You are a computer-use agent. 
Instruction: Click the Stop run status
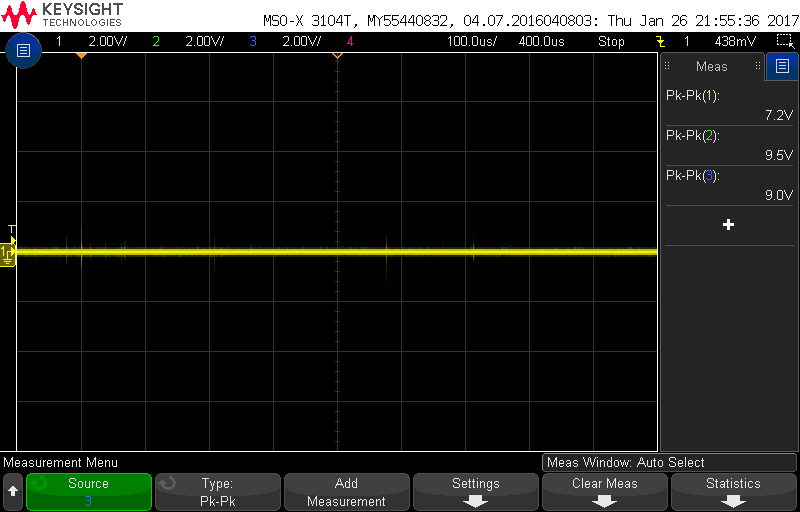[611, 42]
